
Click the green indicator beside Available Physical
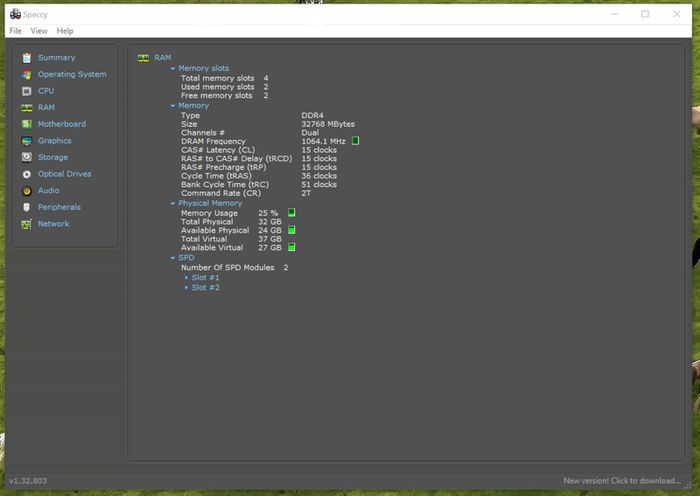point(292,230)
